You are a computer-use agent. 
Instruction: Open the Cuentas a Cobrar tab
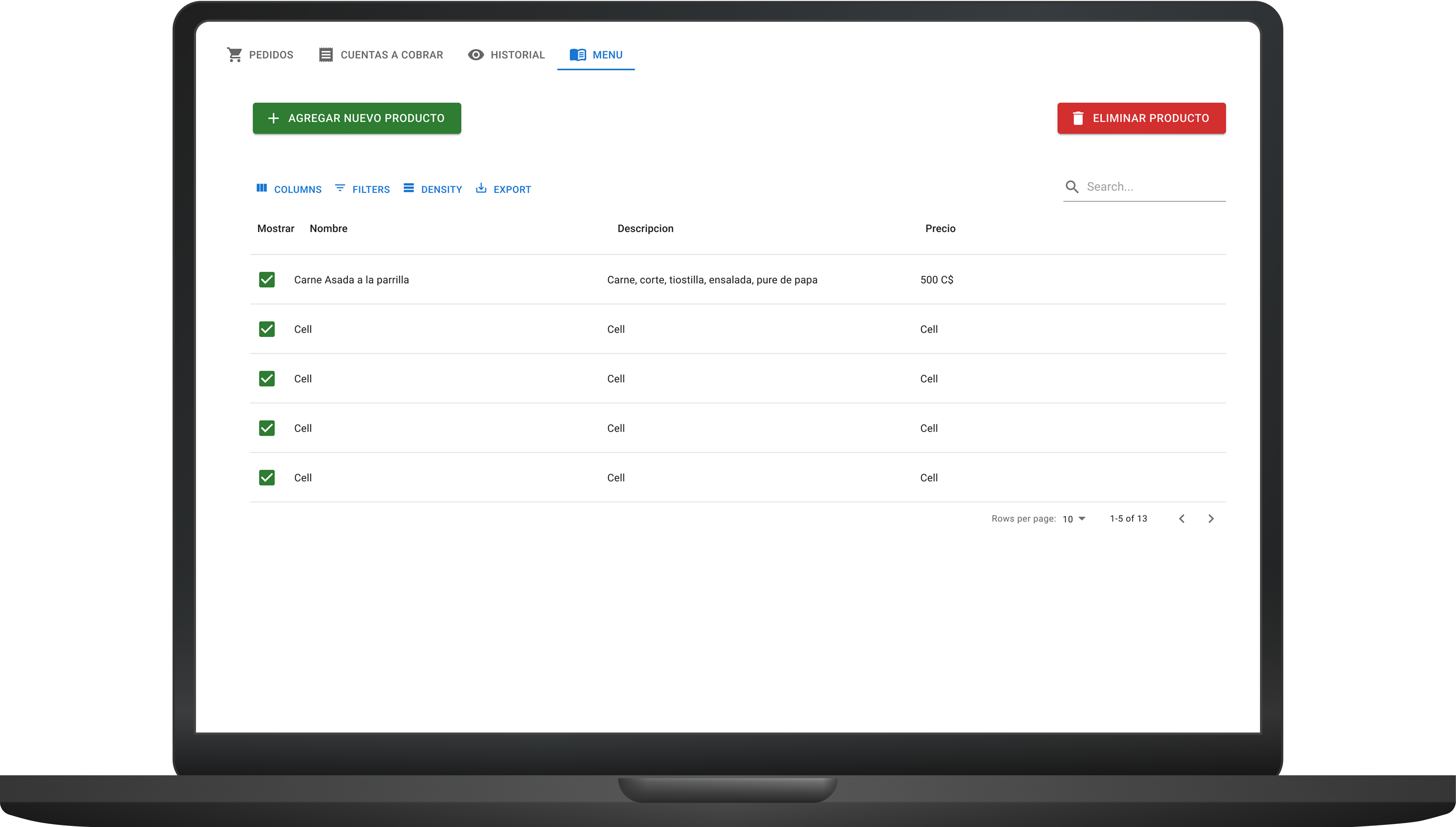click(381, 54)
